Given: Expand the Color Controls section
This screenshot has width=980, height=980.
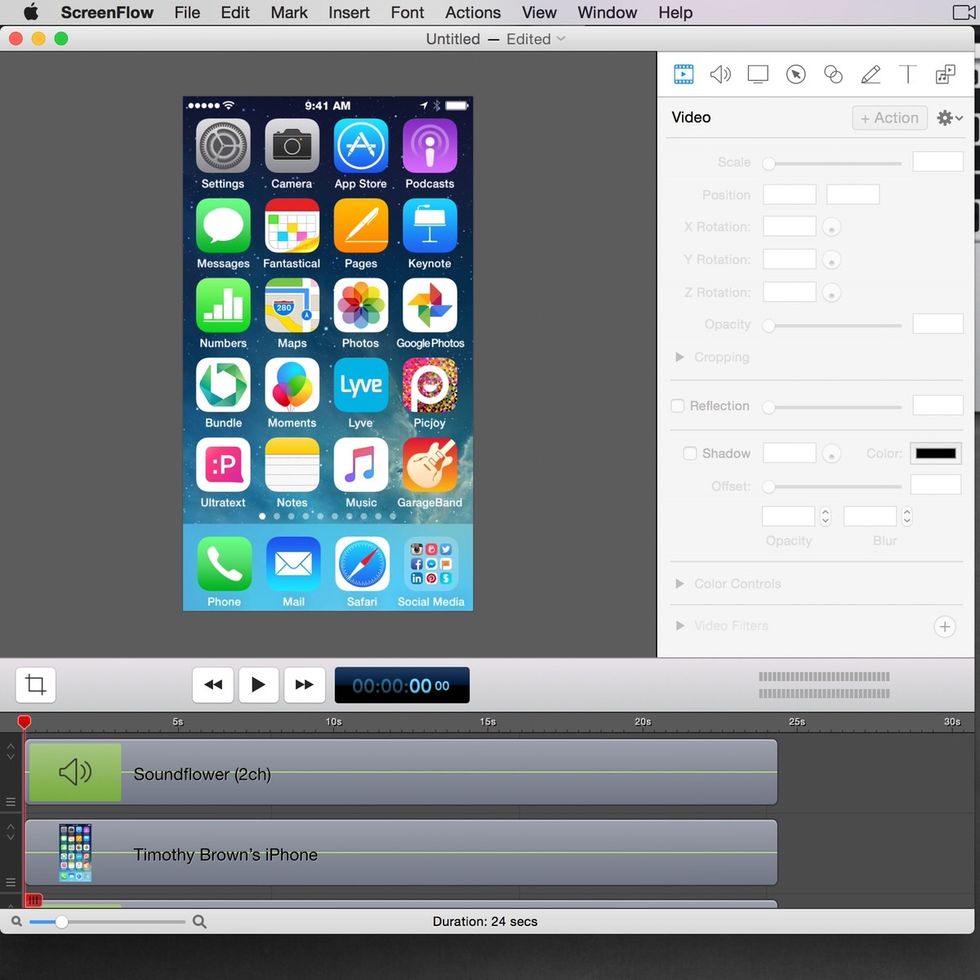Looking at the screenshot, I should pos(680,584).
